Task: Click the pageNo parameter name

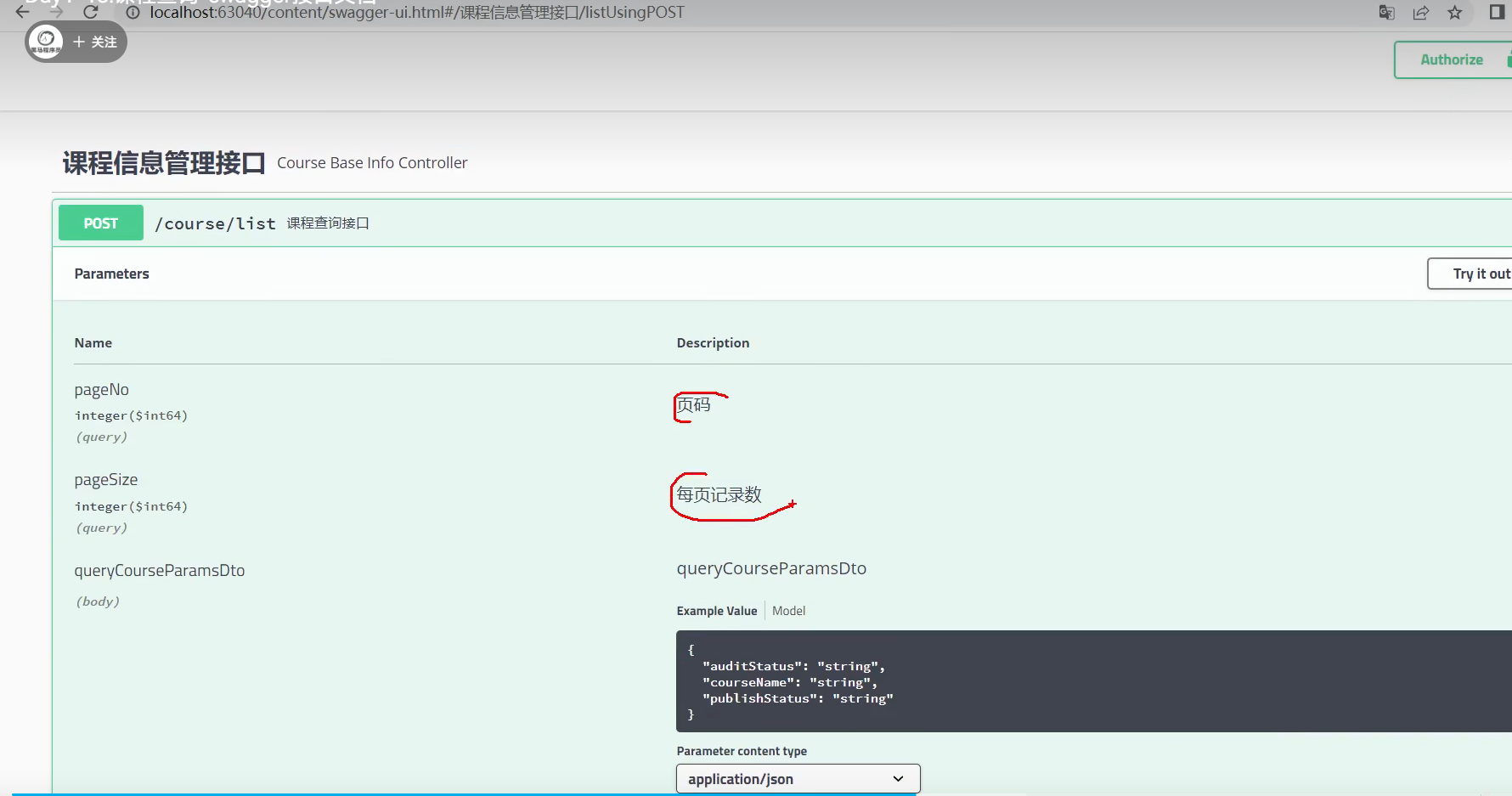Action: (x=102, y=390)
